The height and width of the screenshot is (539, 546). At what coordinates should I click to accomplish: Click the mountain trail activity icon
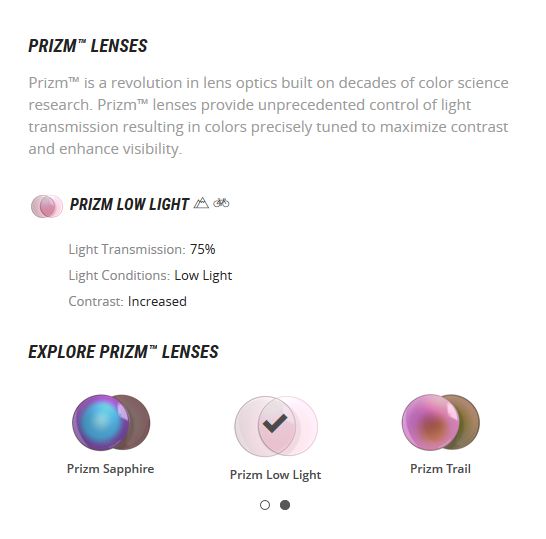tap(201, 203)
